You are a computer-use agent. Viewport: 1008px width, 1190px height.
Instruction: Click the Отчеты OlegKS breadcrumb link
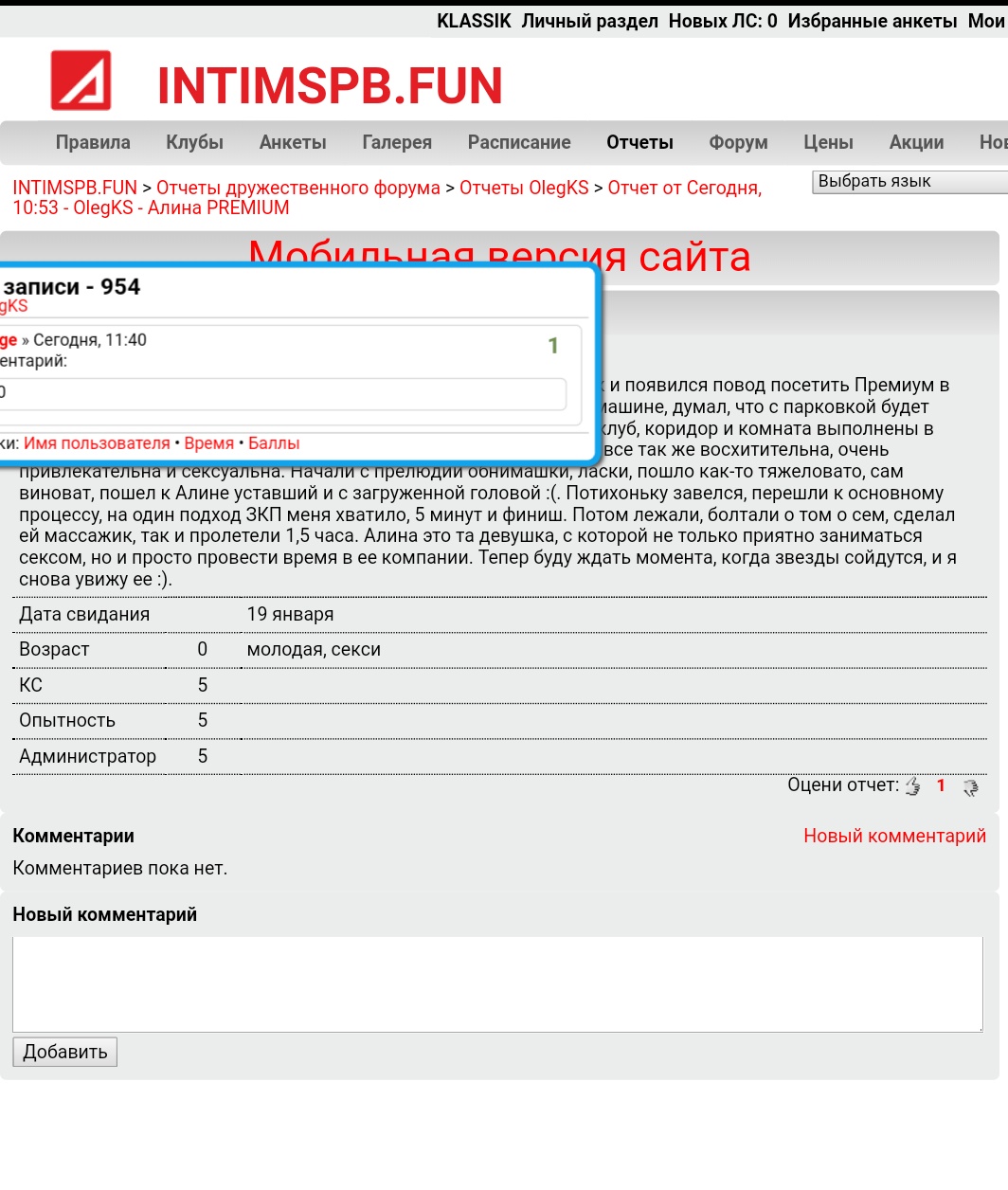(x=524, y=188)
